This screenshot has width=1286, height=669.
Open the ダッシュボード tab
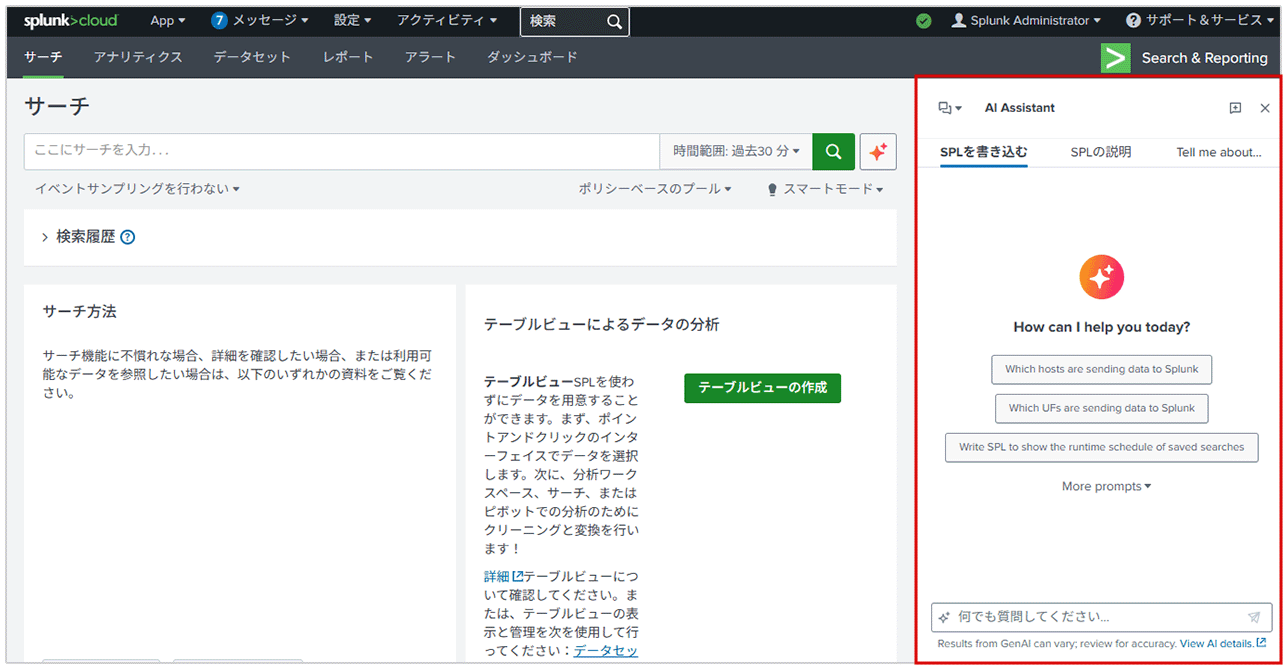532,57
